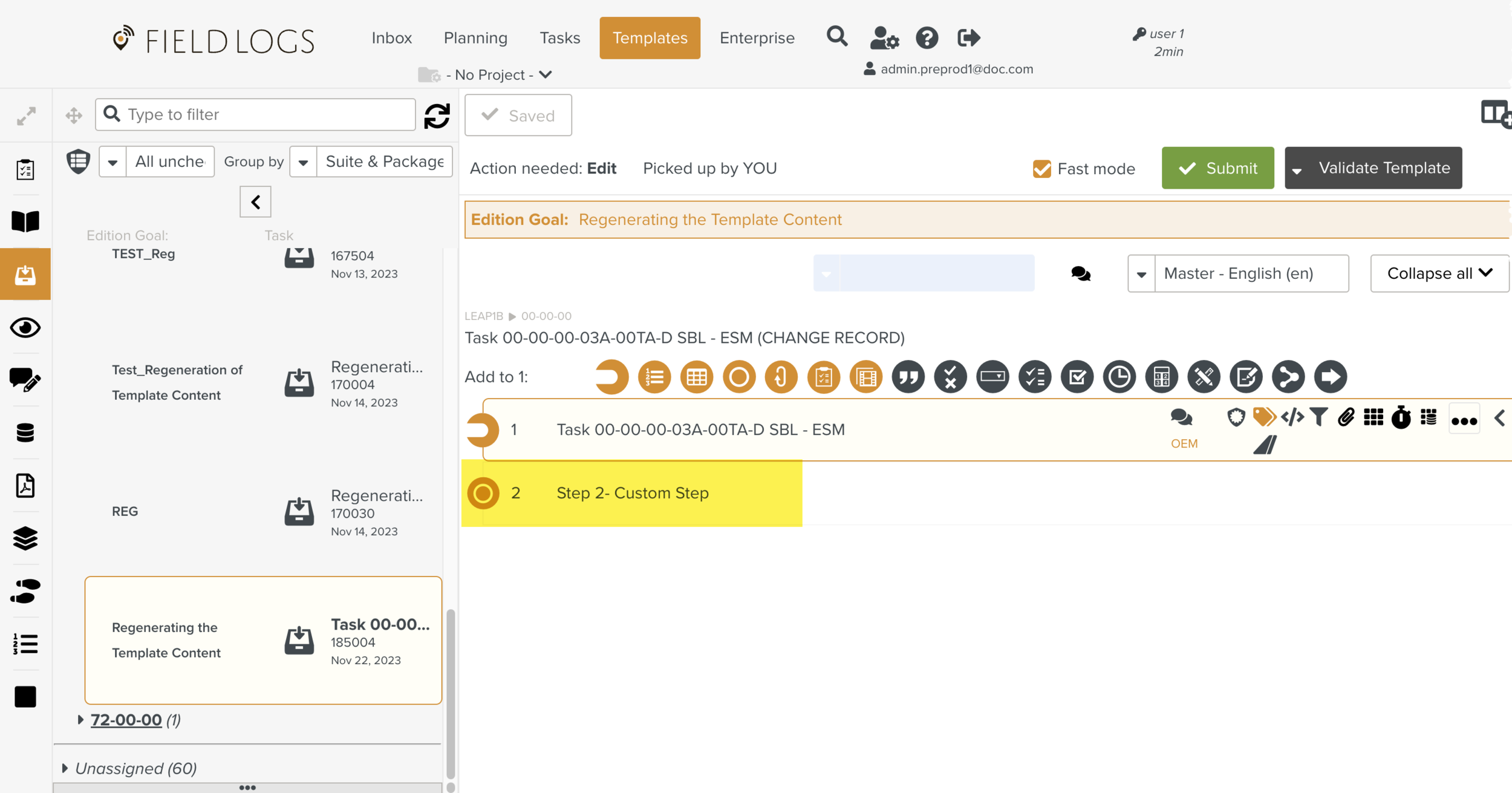The height and width of the screenshot is (793, 1512).
Task: Click the logout arrow icon
Action: [x=968, y=38]
